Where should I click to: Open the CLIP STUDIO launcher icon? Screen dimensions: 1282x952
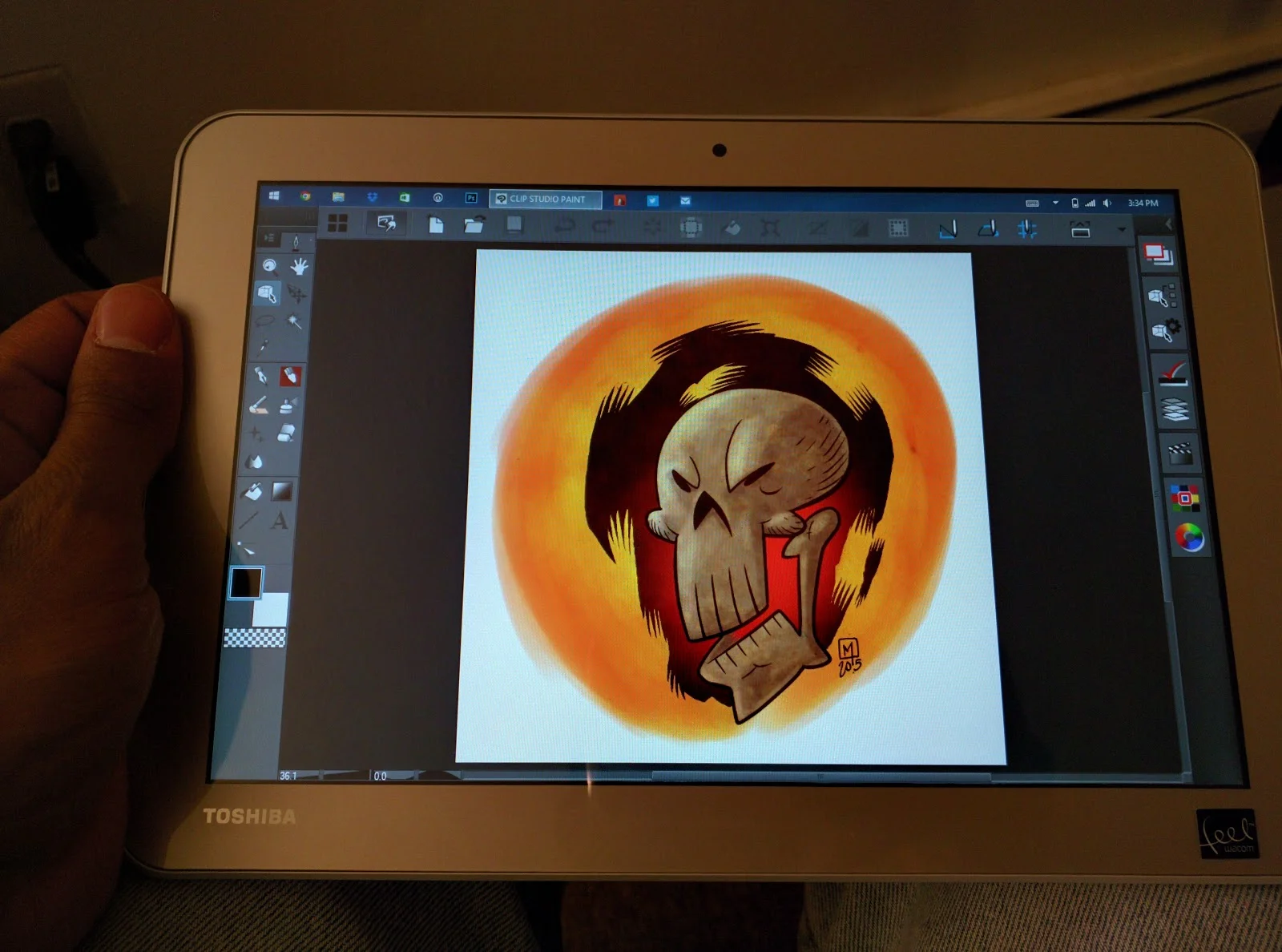pyautogui.click(x=387, y=224)
